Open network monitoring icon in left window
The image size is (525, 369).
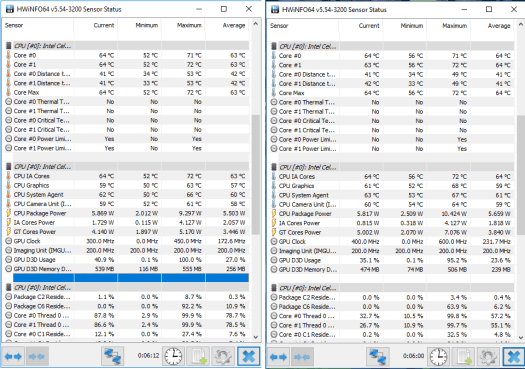(112, 356)
